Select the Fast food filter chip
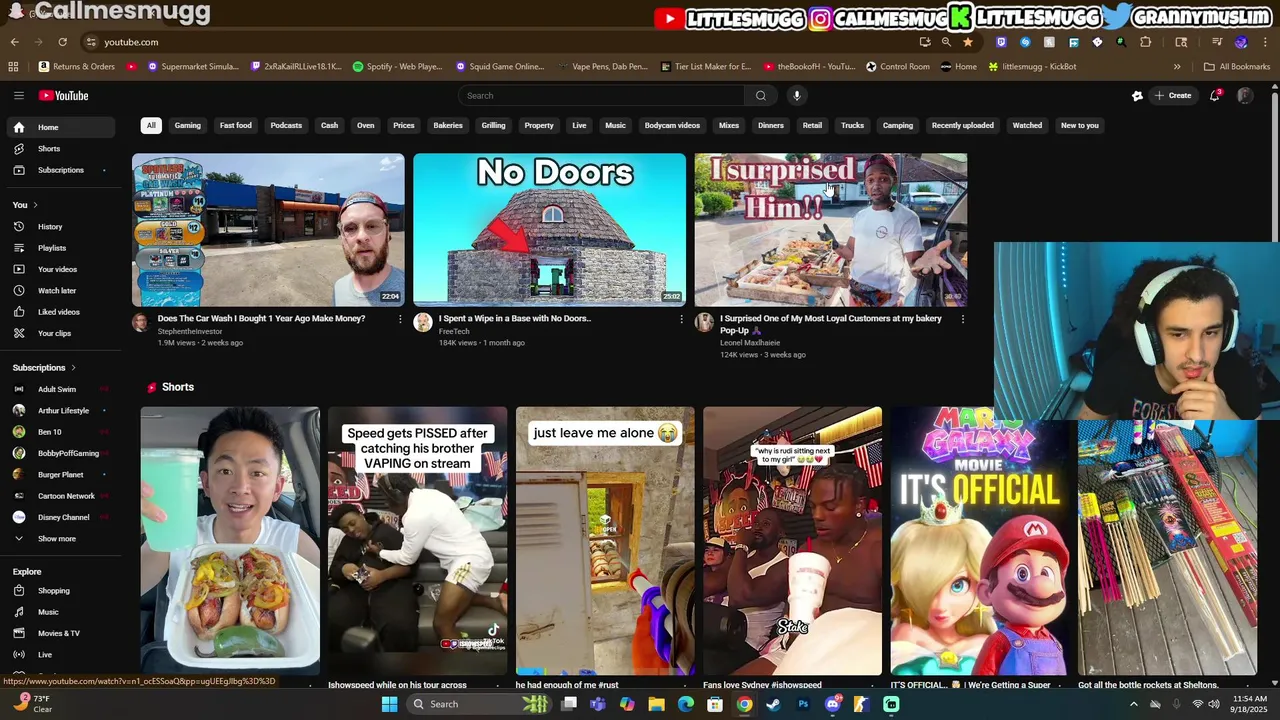 (236, 126)
